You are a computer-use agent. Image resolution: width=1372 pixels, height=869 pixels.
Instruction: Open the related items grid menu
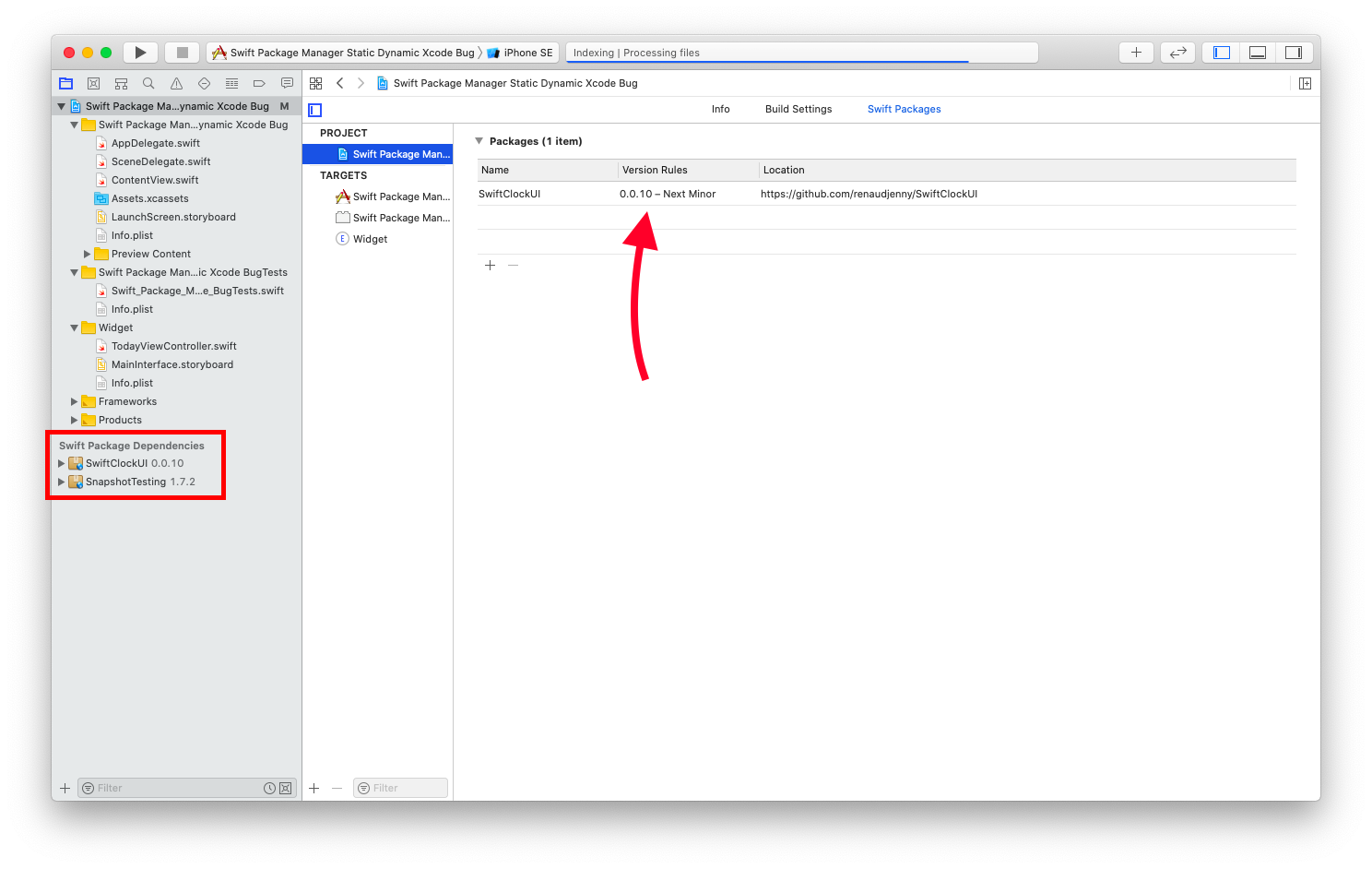coord(315,83)
